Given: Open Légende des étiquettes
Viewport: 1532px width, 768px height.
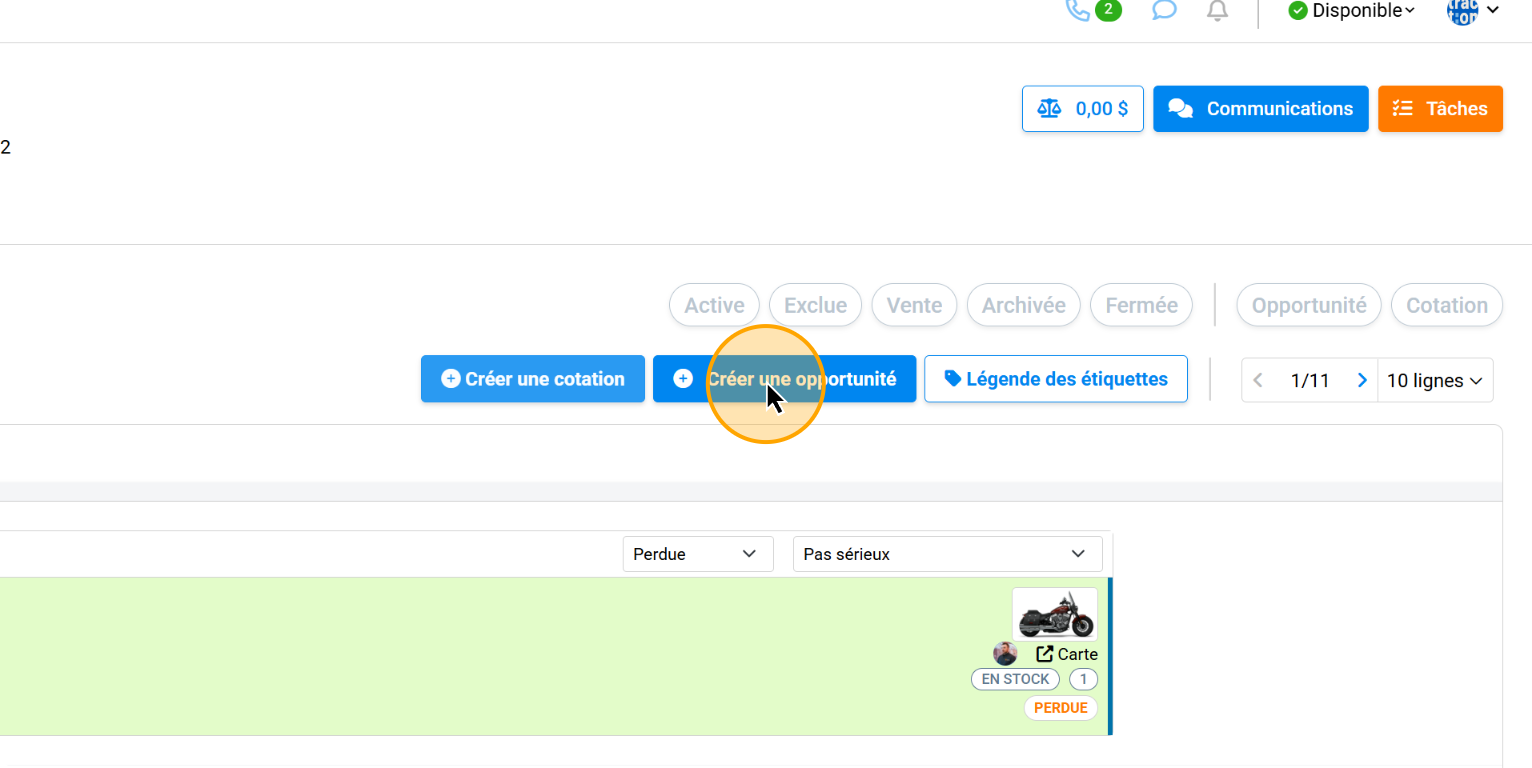Looking at the screenshot, I should click(x=1055, y=379).
